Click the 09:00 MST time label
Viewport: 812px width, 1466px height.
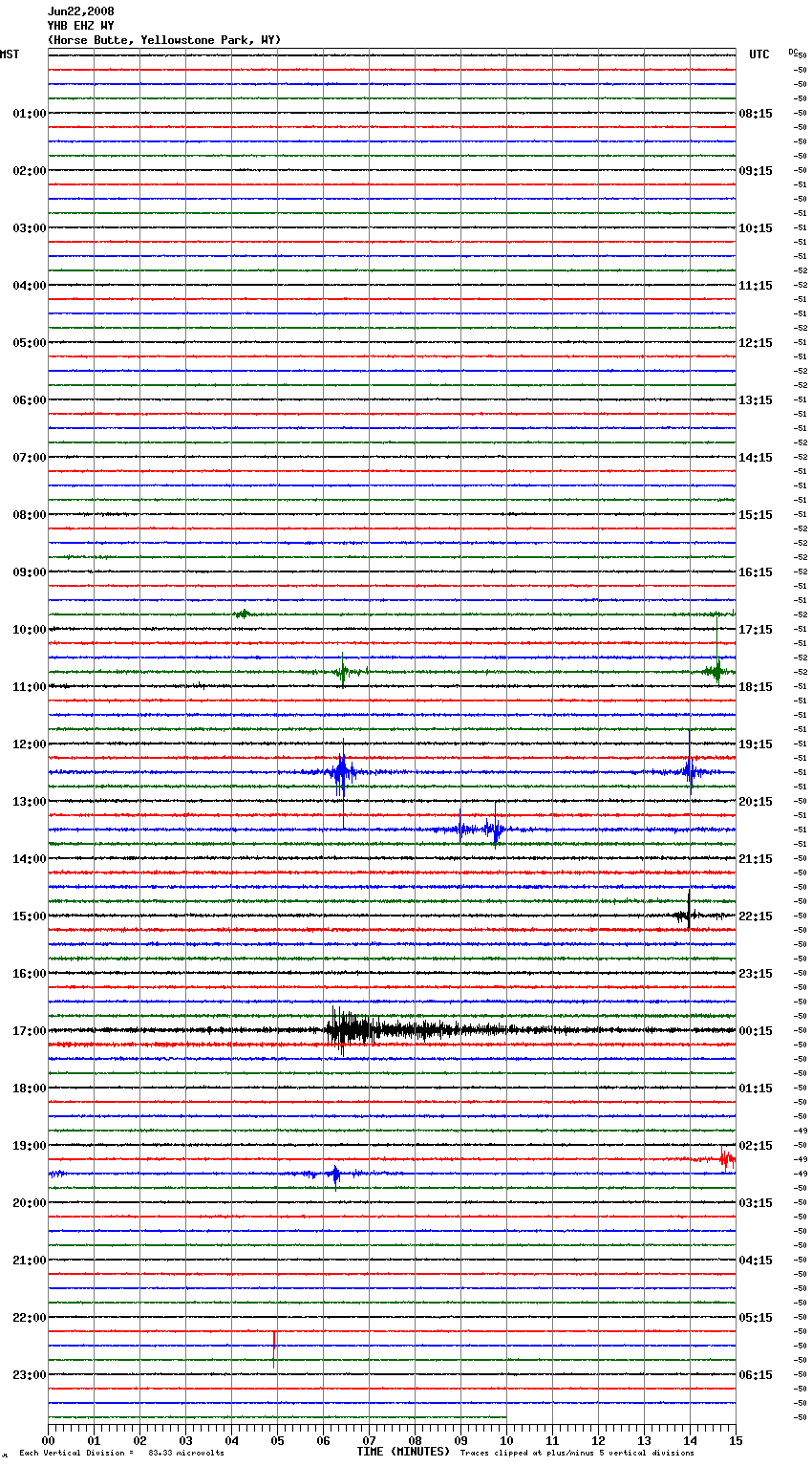[29, 572]
